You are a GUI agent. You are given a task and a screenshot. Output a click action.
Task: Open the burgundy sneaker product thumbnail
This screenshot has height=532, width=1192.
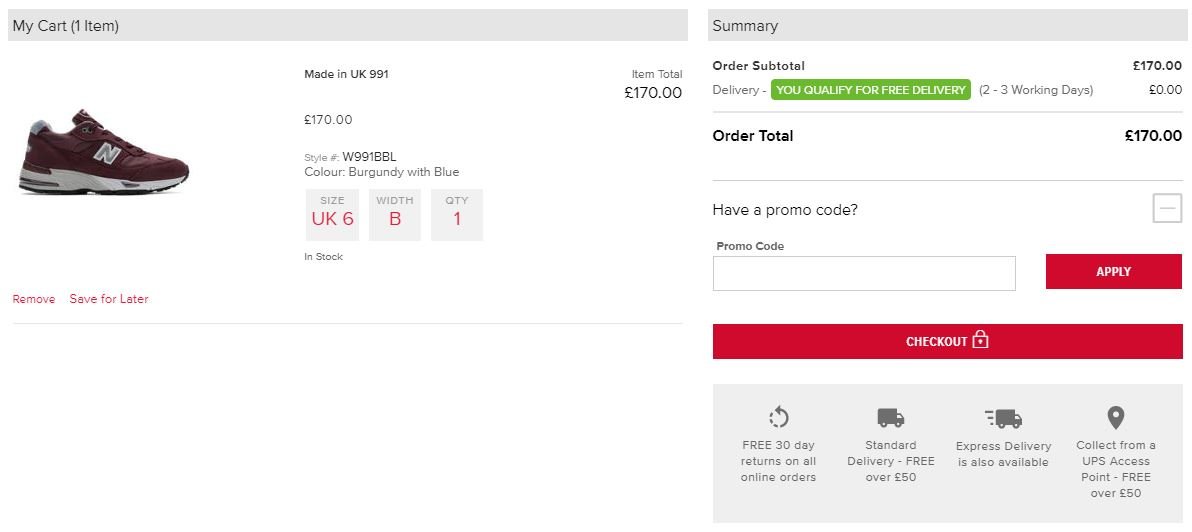103,153
